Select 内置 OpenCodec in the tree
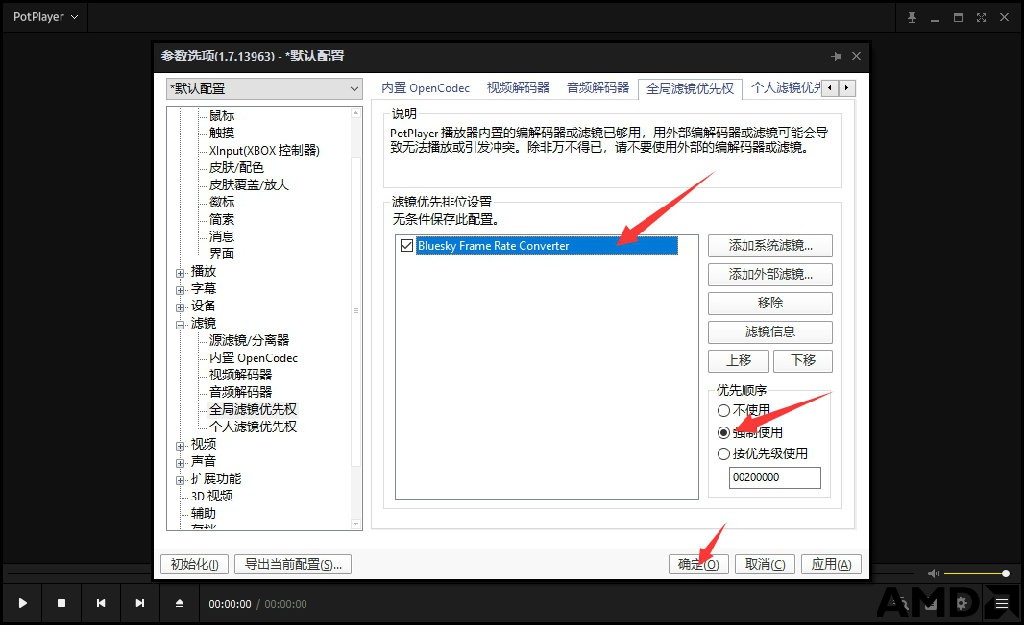1024x625 pixels. pyautogui.click(x=253, y=358)
